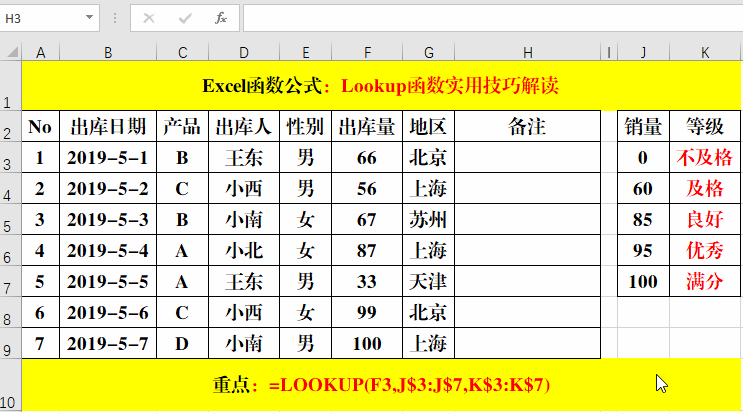The width and height of the screenshot is (743, 412).
Task: Click the '小北' name cell
Action: (244, 250)
